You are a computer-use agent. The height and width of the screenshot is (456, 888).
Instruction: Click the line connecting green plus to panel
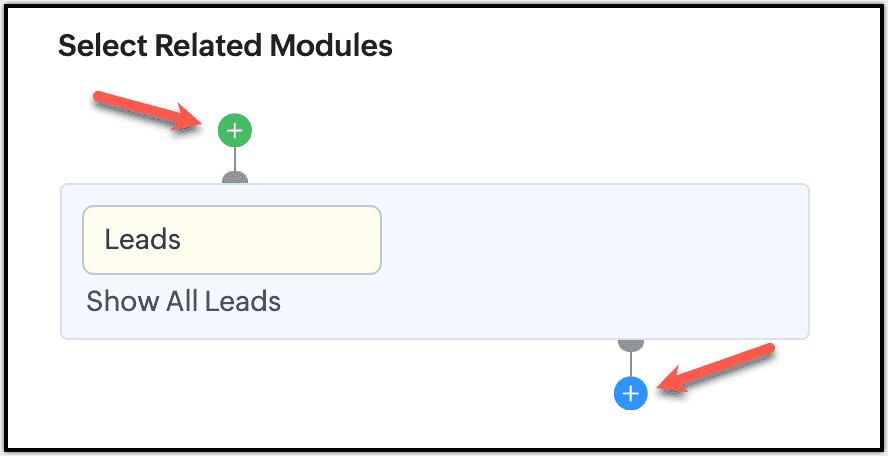point(234,159)
